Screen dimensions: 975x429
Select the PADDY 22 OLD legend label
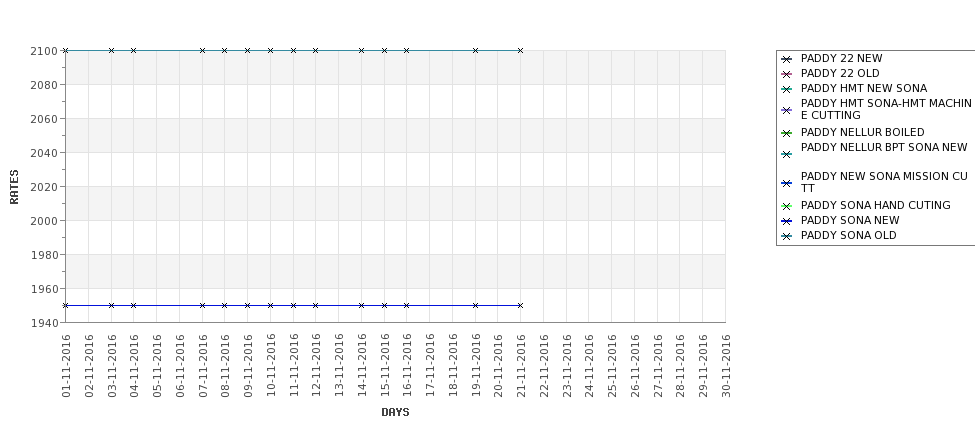click(x=840, y=73)
